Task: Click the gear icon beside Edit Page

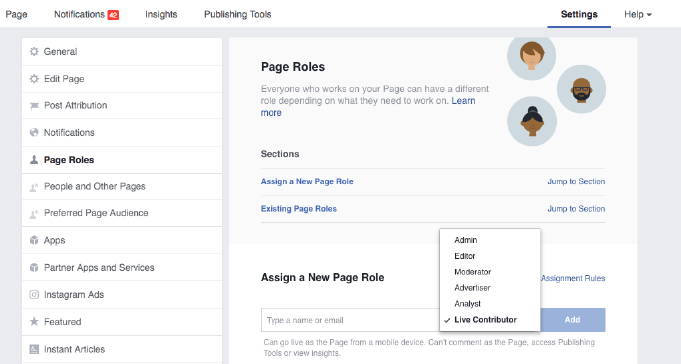Action: 34,79
